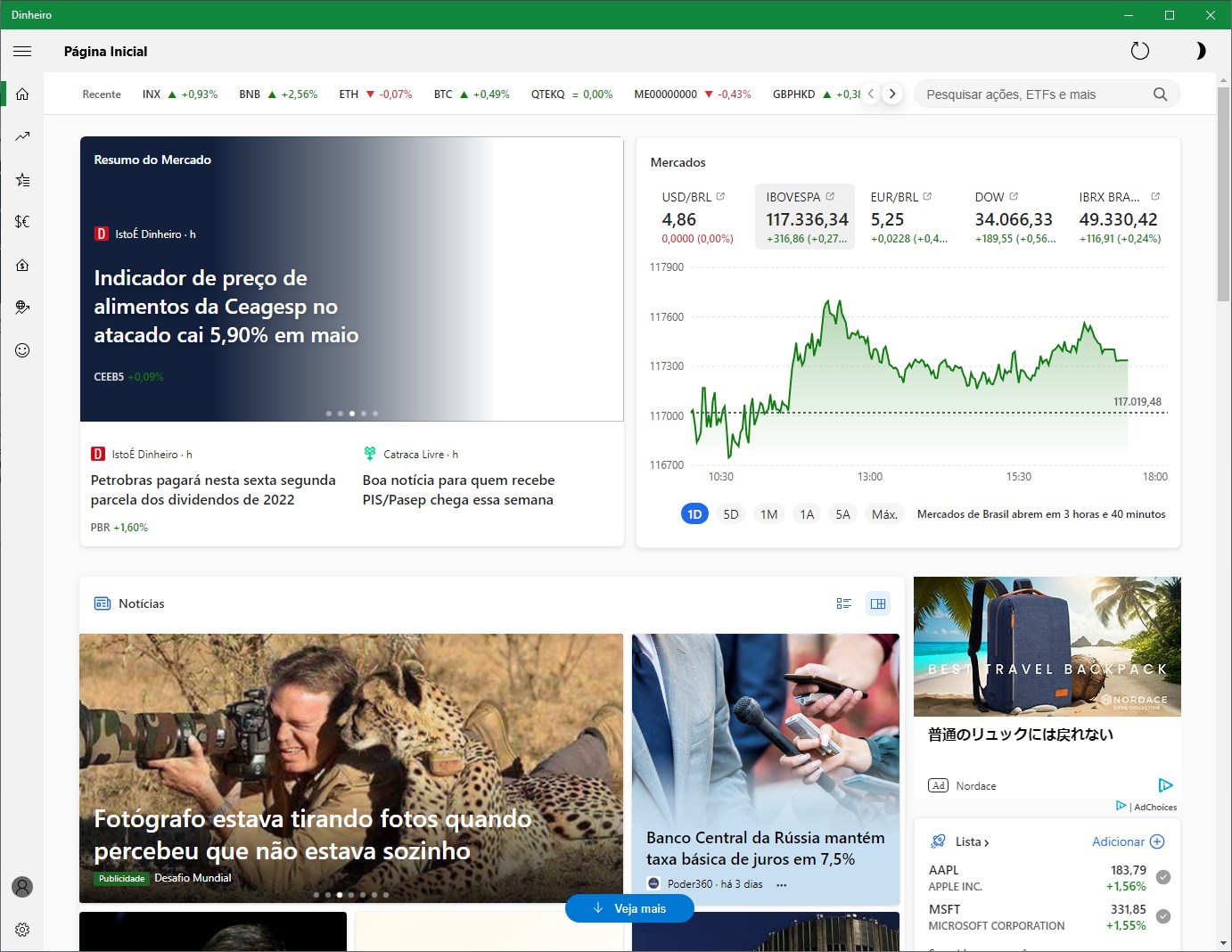Screen dimensions: 1232x952
Task: Open Settings gear in the sidebar
Action: click(x=22, y=930)
